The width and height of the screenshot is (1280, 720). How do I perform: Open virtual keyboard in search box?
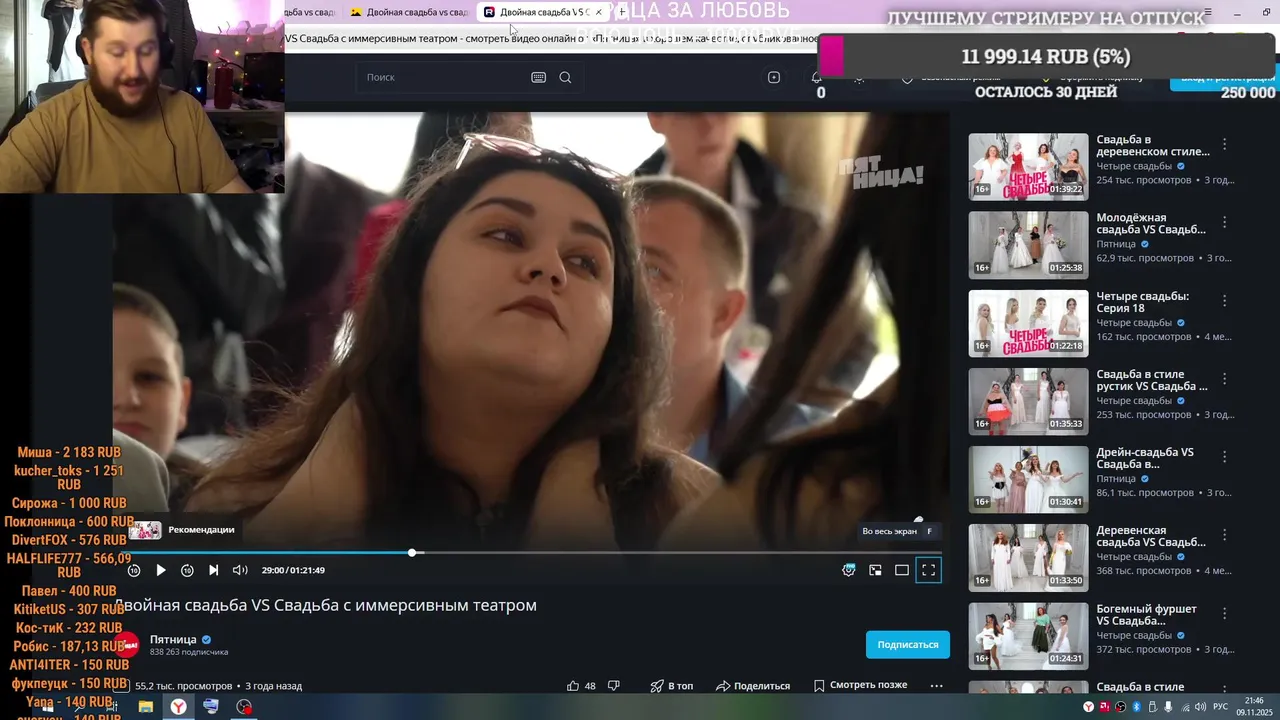tap(538, 77)
